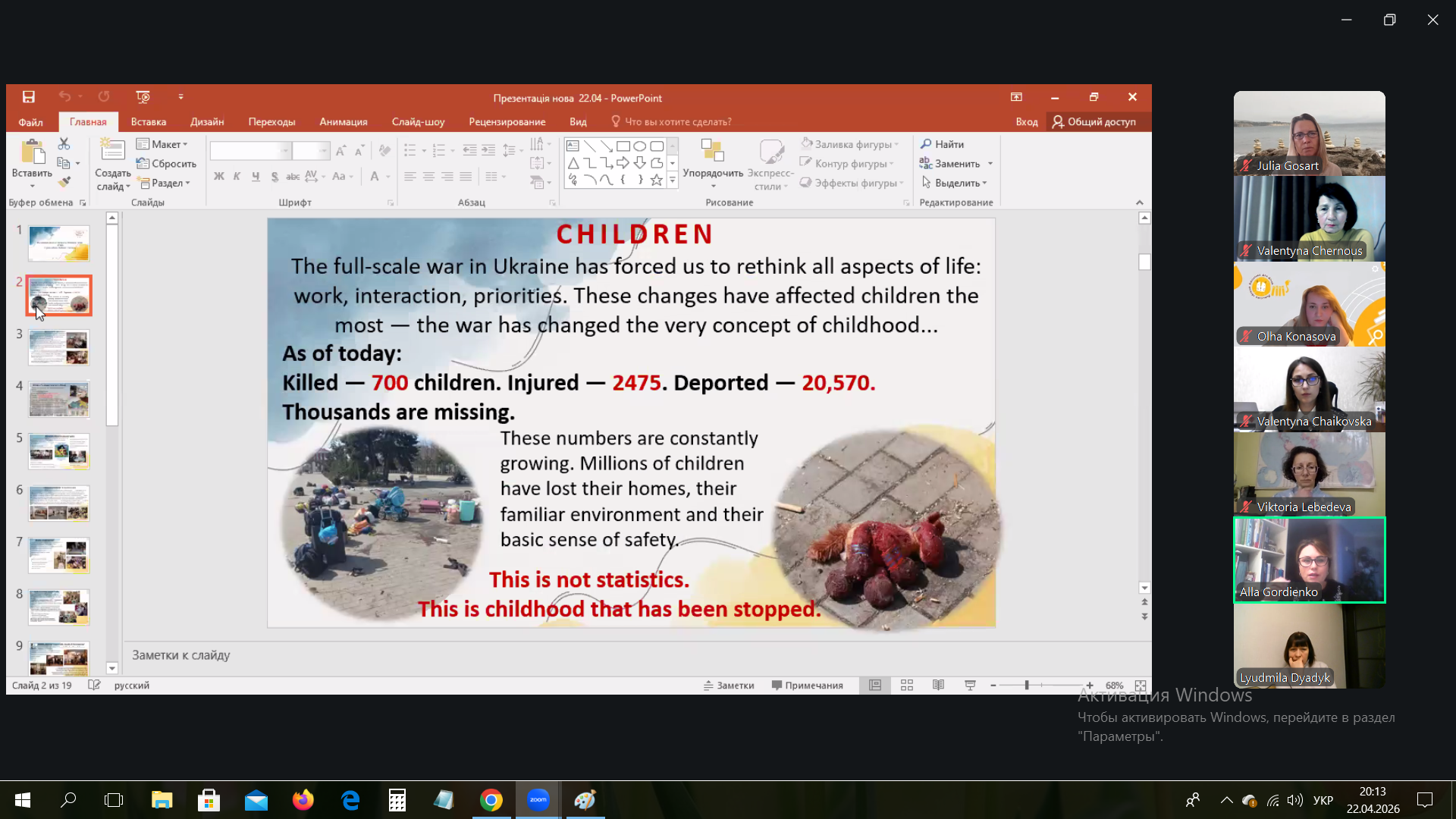The image size is (1456, 819).
Task: Open the Slide Sorter view icon
Action: click(x=906, y=686)
